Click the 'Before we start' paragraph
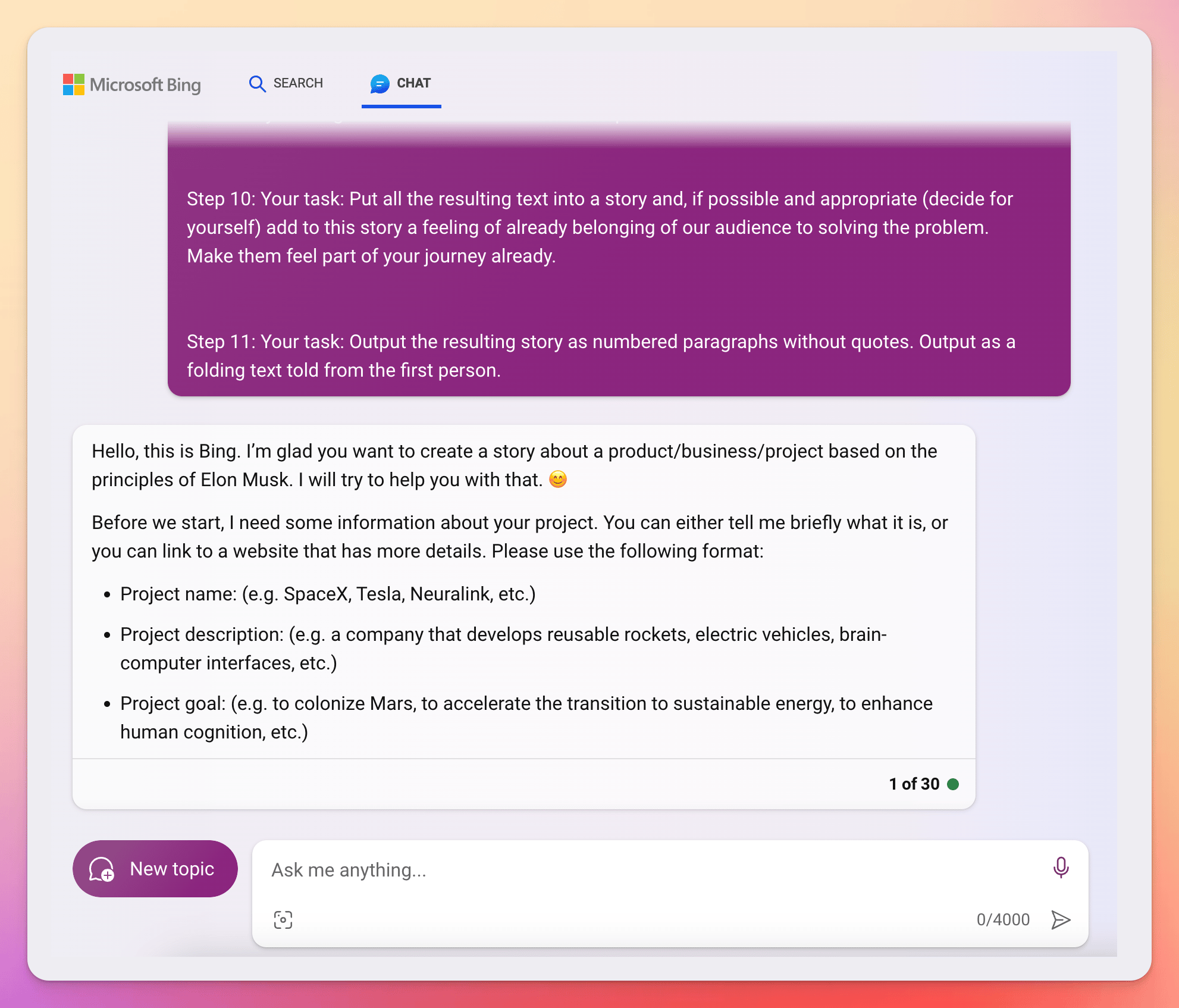1179x1008 pixels. tap(520, 537)
